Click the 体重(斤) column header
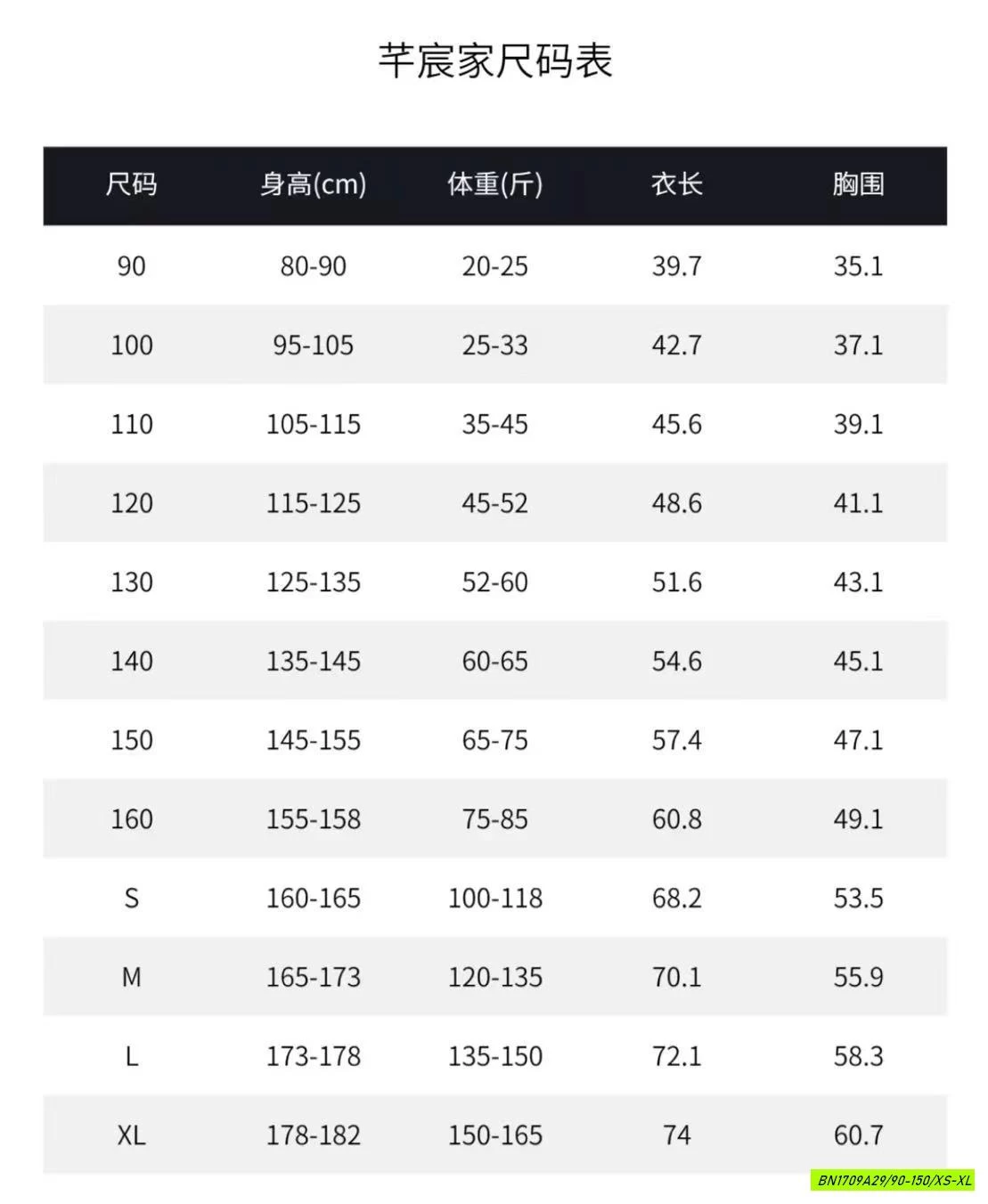Screen dimensions: 988x1204 494,184
